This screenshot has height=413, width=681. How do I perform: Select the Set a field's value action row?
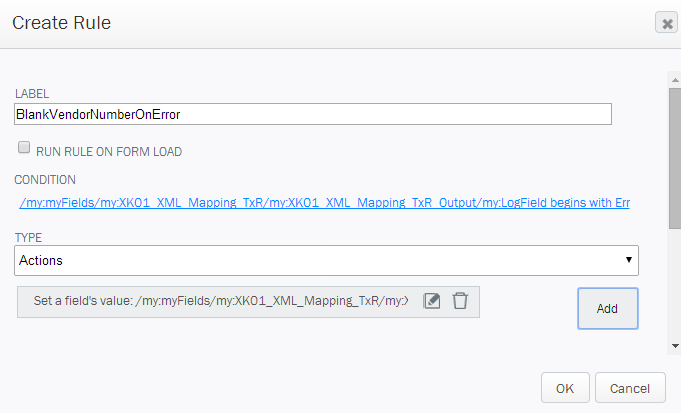pos(248,302)
